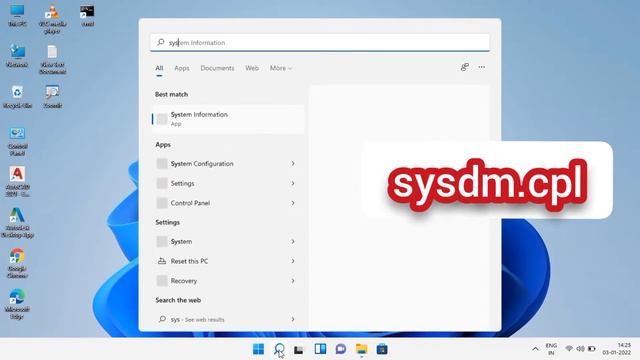Open the System settings result
Image resolution: width=640 pixels, height=360 pixels.
tap(220, 242)
